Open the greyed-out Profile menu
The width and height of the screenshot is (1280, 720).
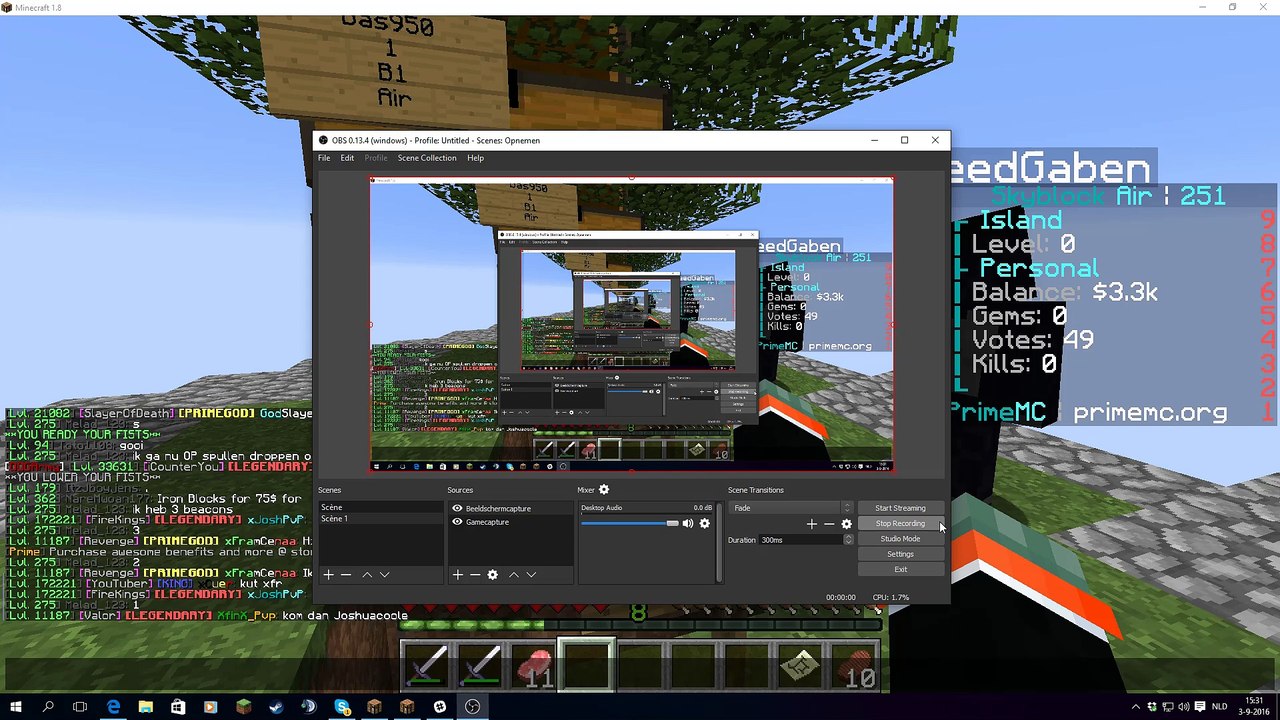tap(376, 158)
